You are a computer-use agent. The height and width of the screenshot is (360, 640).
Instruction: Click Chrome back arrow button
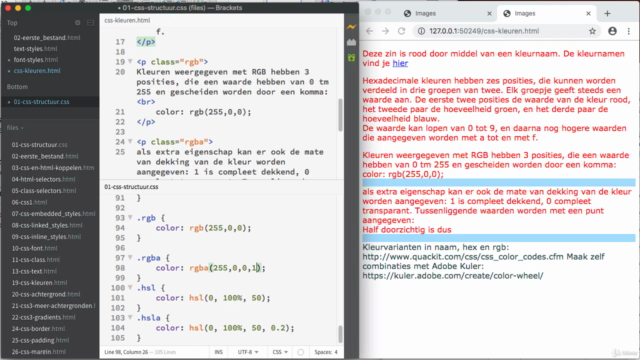click(369, 31)
